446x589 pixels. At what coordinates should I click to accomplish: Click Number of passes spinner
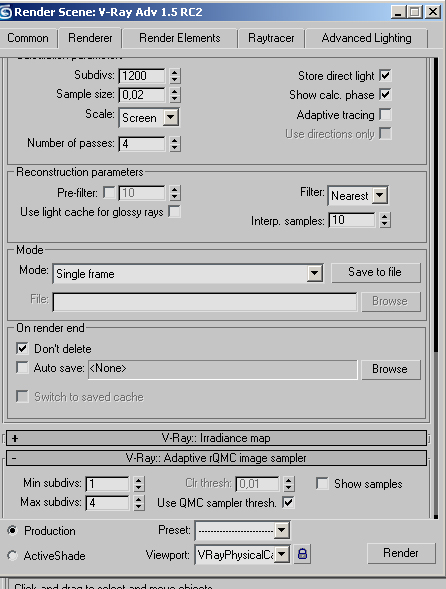[174, 143]
